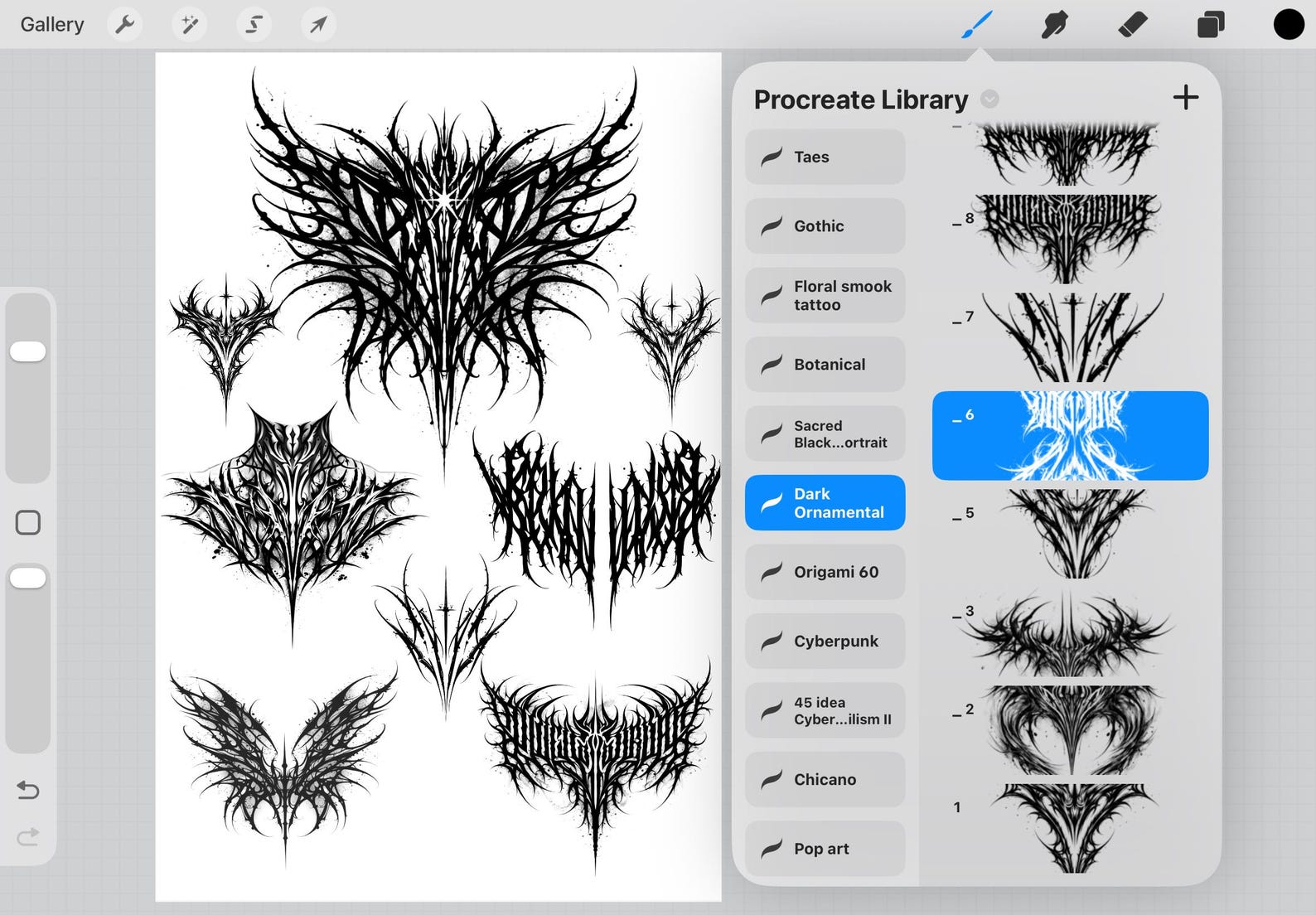
Task: Choose brush stamp number 8
Action: pos(1070,239)
